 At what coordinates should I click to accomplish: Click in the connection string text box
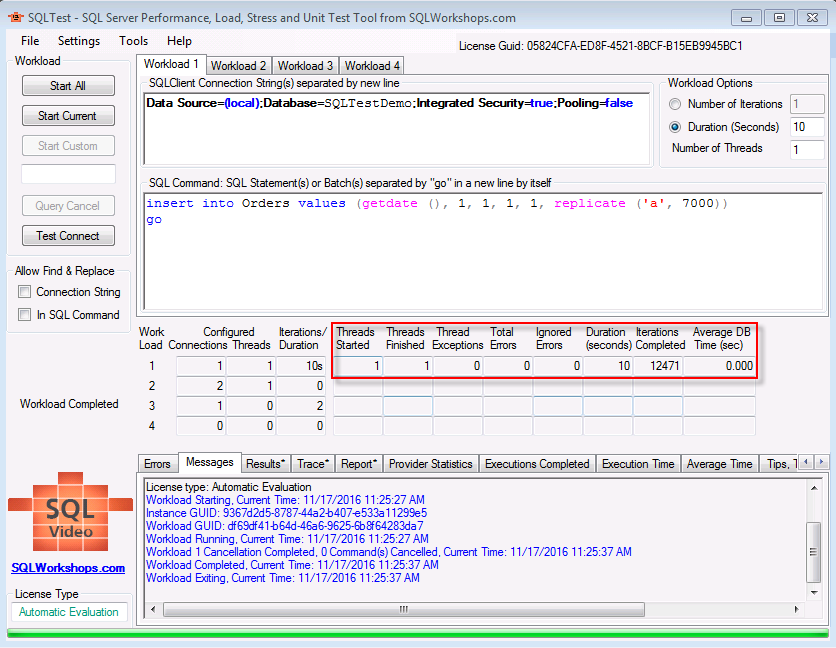tap(397, 129)
